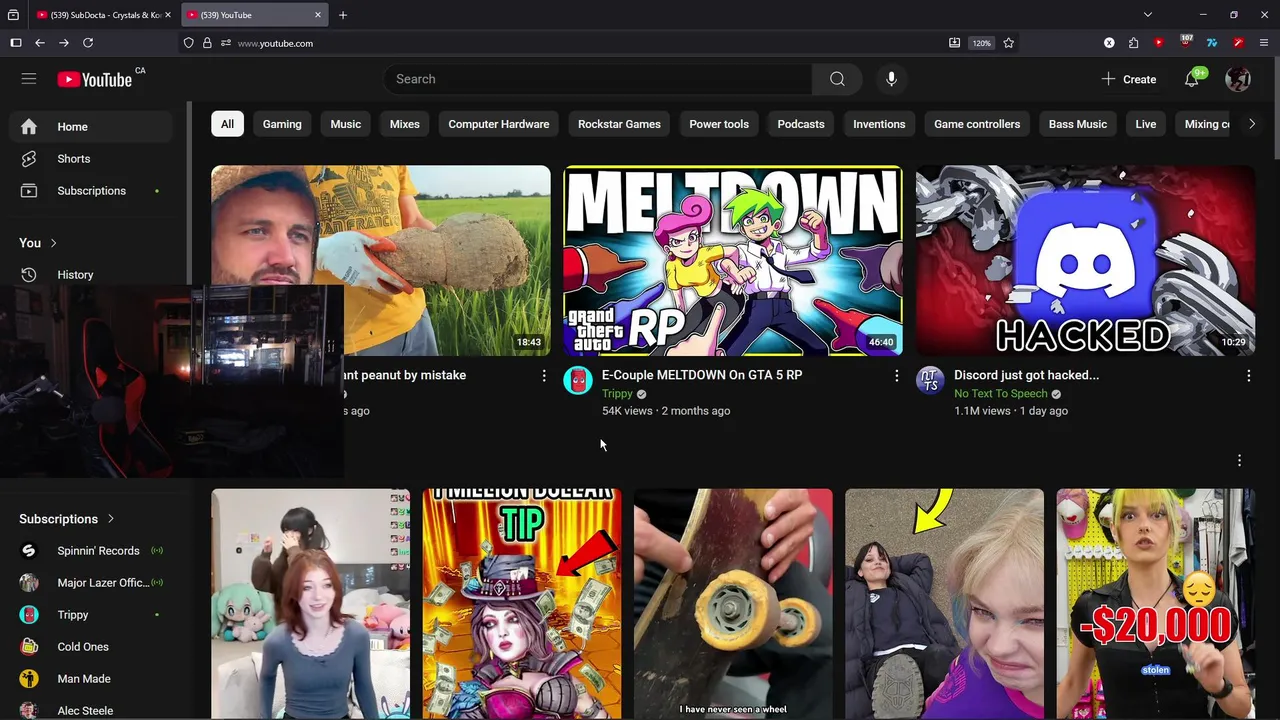Select the Computer Hardware chip
This screenshot has width=1280, height=720.
tap(498, 124)
